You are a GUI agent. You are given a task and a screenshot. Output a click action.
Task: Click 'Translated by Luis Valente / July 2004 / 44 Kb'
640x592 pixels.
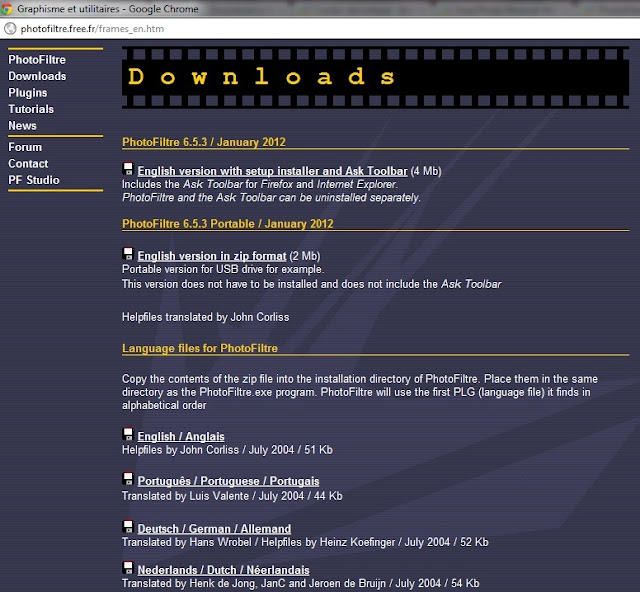coord(232,496)
